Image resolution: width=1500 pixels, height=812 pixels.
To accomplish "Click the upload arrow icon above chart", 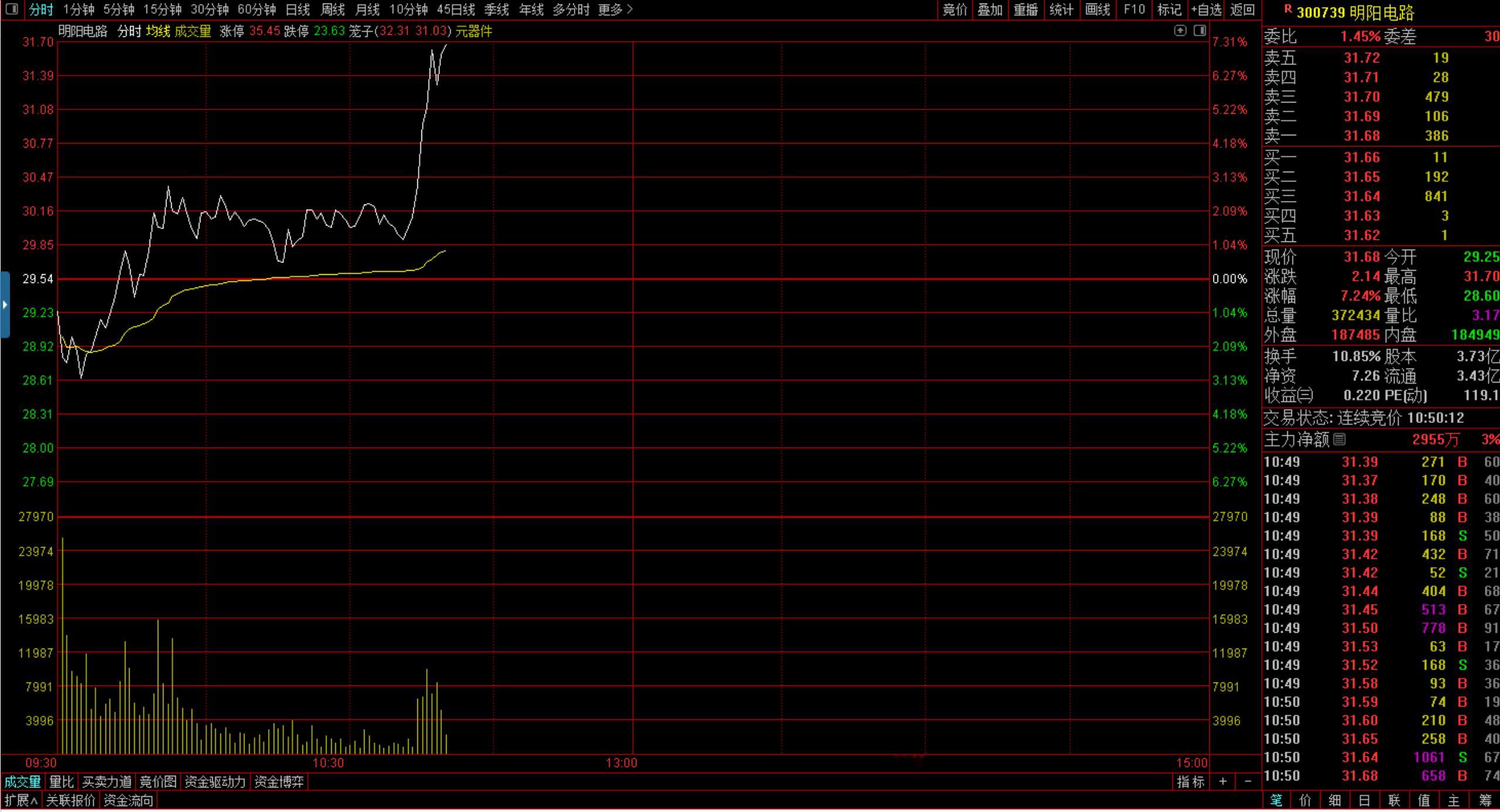I will pyautogui.click(x=1180, y=30).
